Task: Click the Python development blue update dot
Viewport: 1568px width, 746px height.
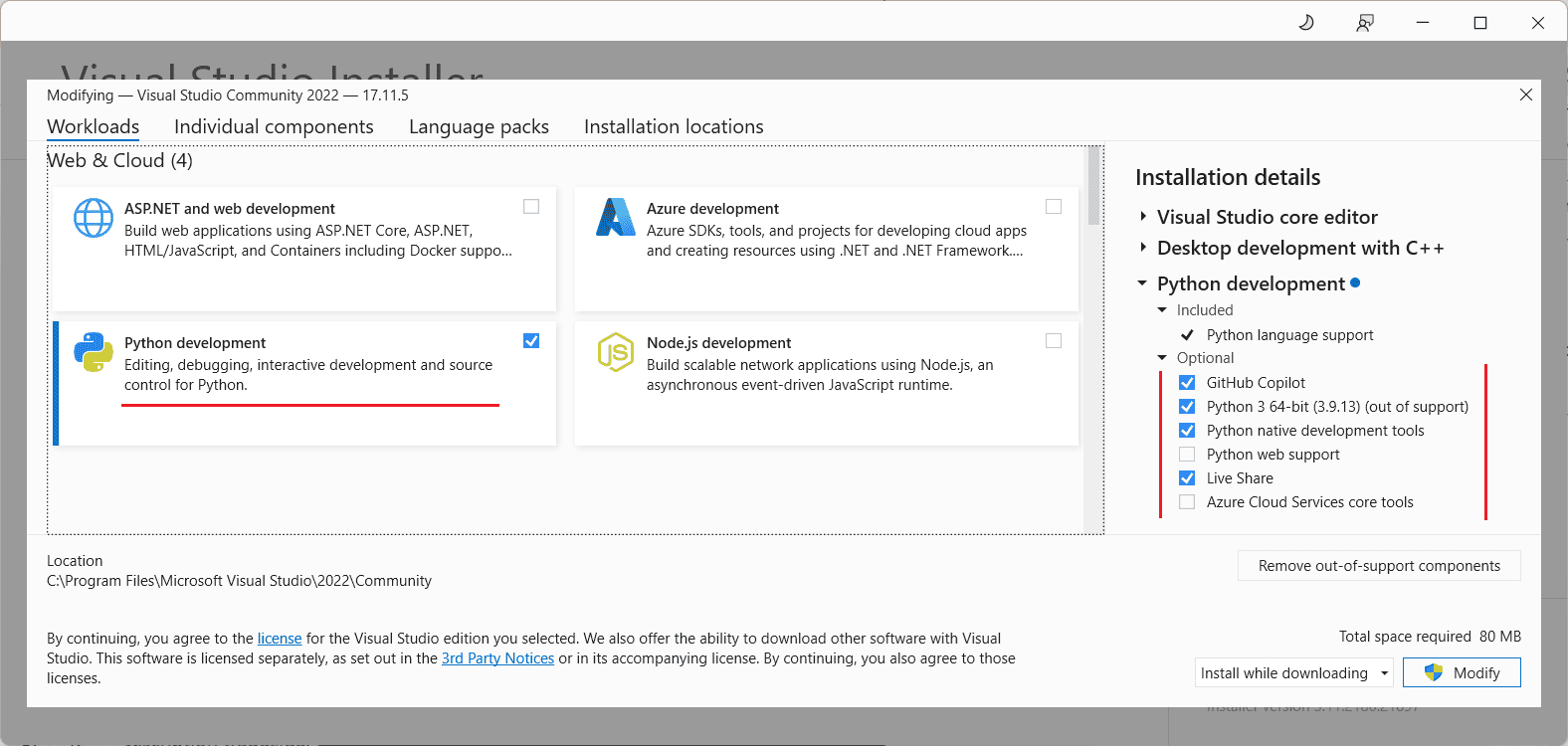Action: [1355, 283]
